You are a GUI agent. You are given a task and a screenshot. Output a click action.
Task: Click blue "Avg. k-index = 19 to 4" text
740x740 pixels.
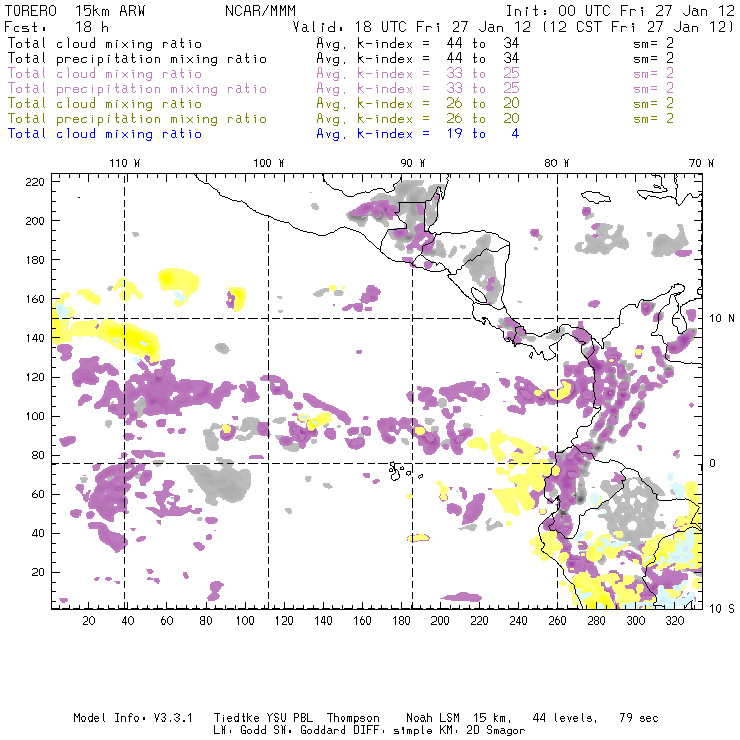pos(418,134)
